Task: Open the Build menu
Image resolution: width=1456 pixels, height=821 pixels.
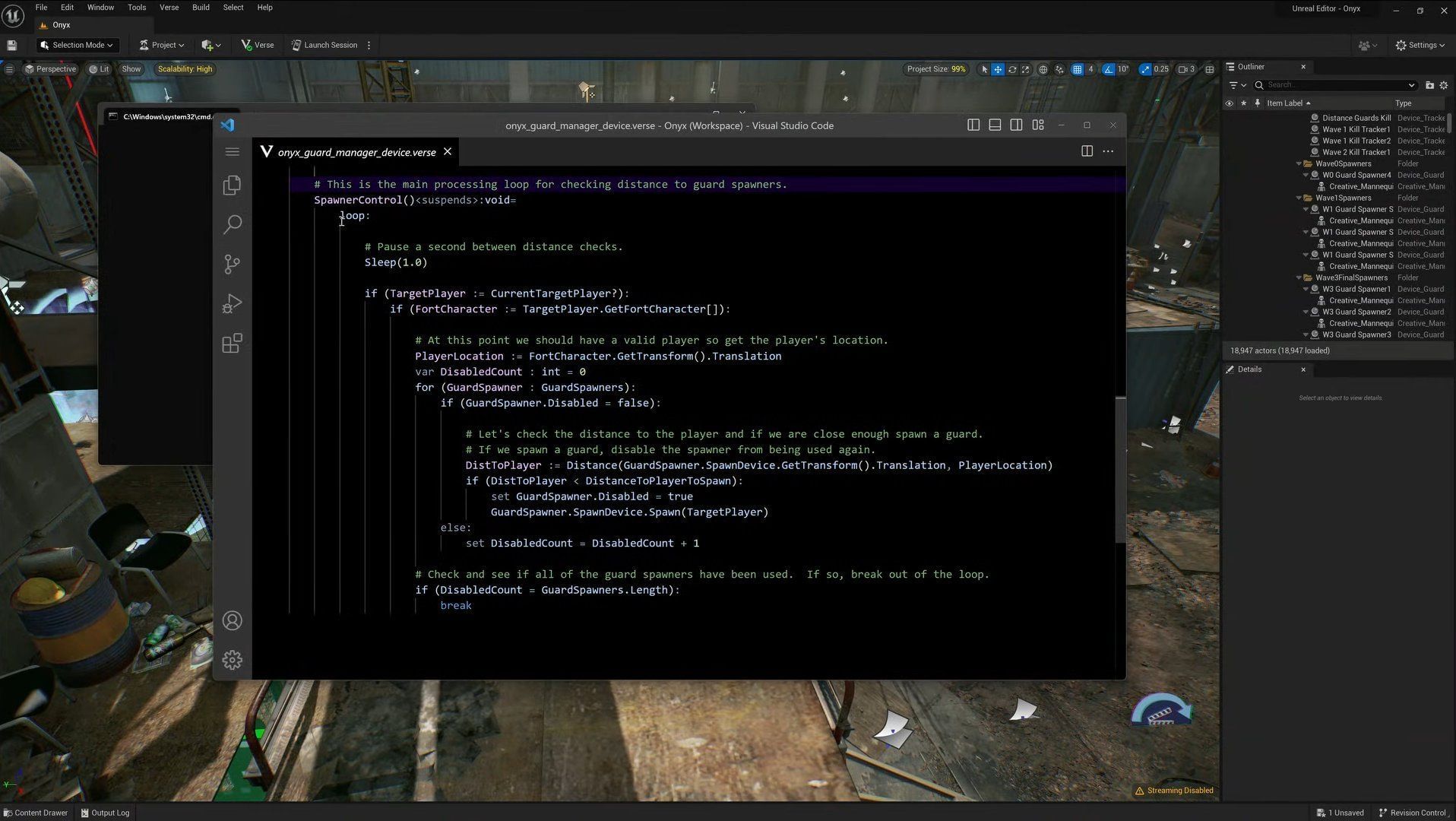Action: click(201, 8)
